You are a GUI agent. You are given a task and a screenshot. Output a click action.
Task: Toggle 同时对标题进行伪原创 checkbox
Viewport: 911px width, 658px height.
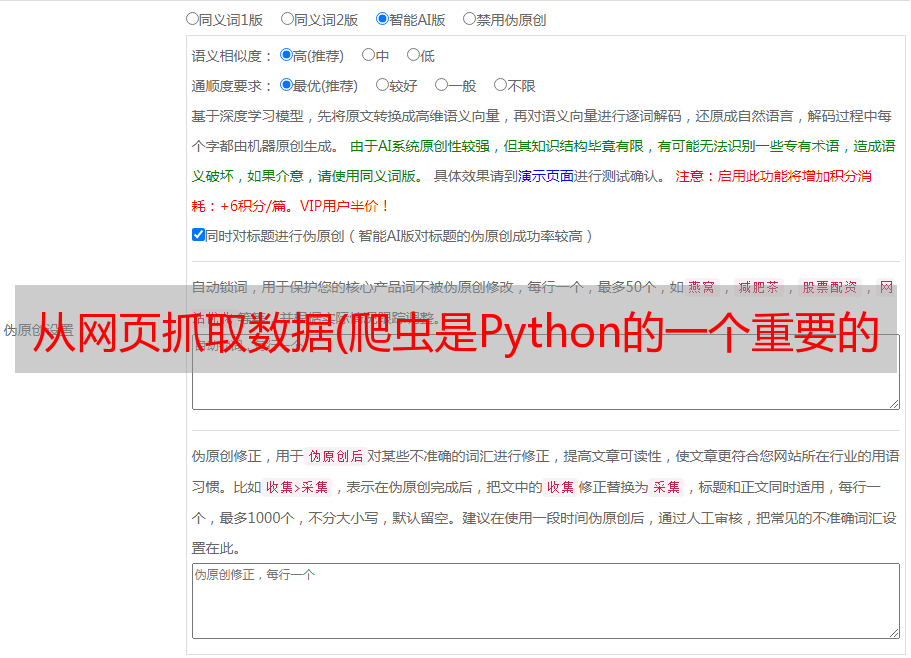198,235
